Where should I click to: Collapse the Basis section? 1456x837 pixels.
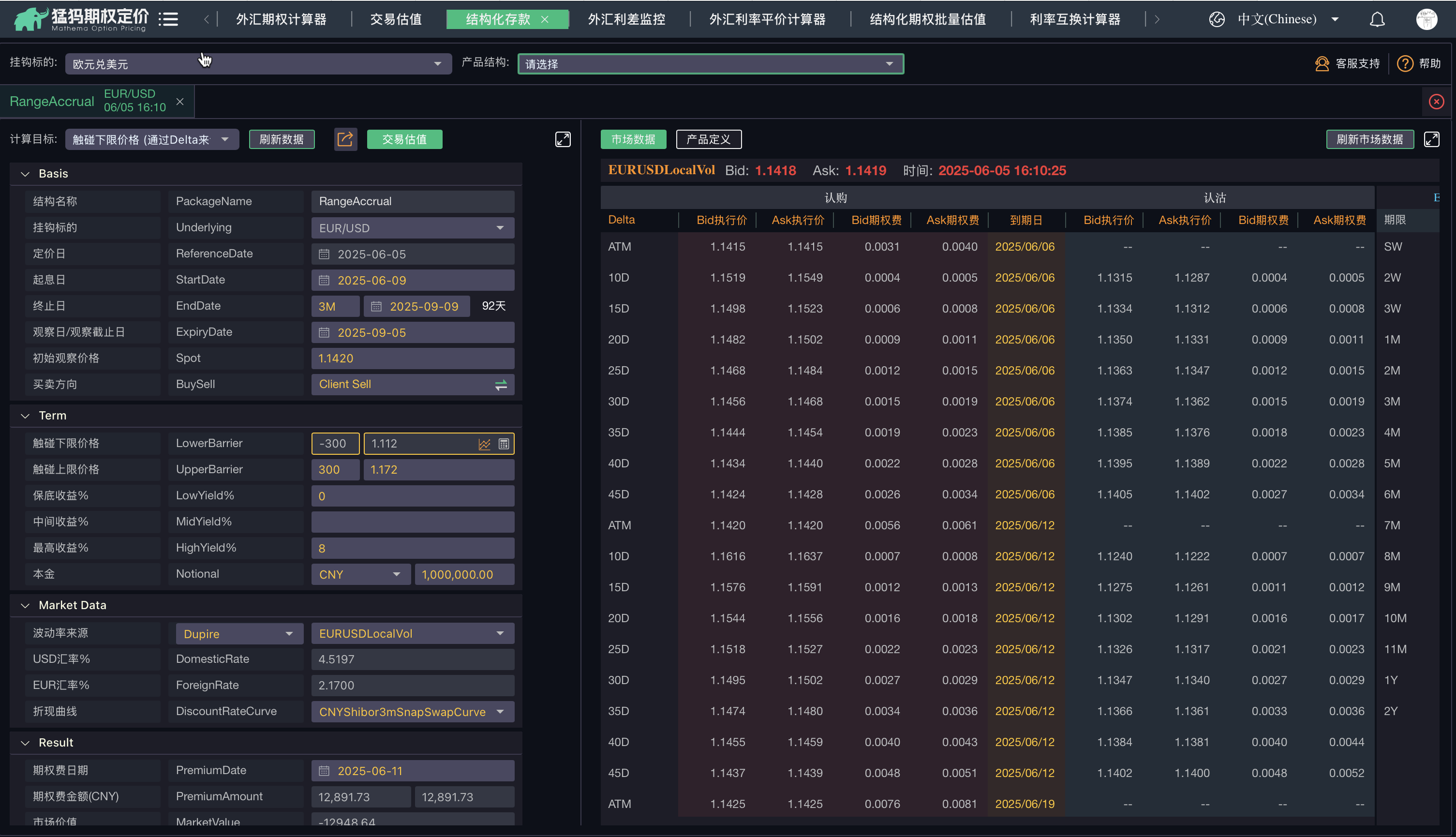pyautogui.click(x=25, y=174)
